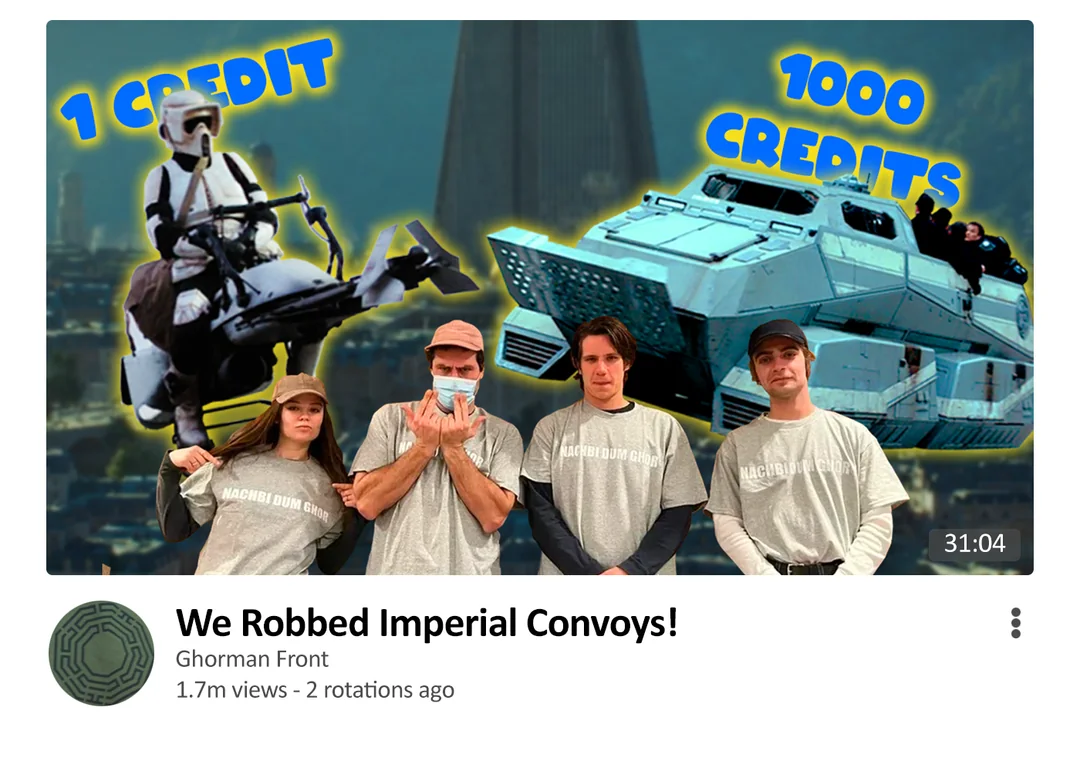Click the "2 rotations ago" upload date

pos(380,690)
